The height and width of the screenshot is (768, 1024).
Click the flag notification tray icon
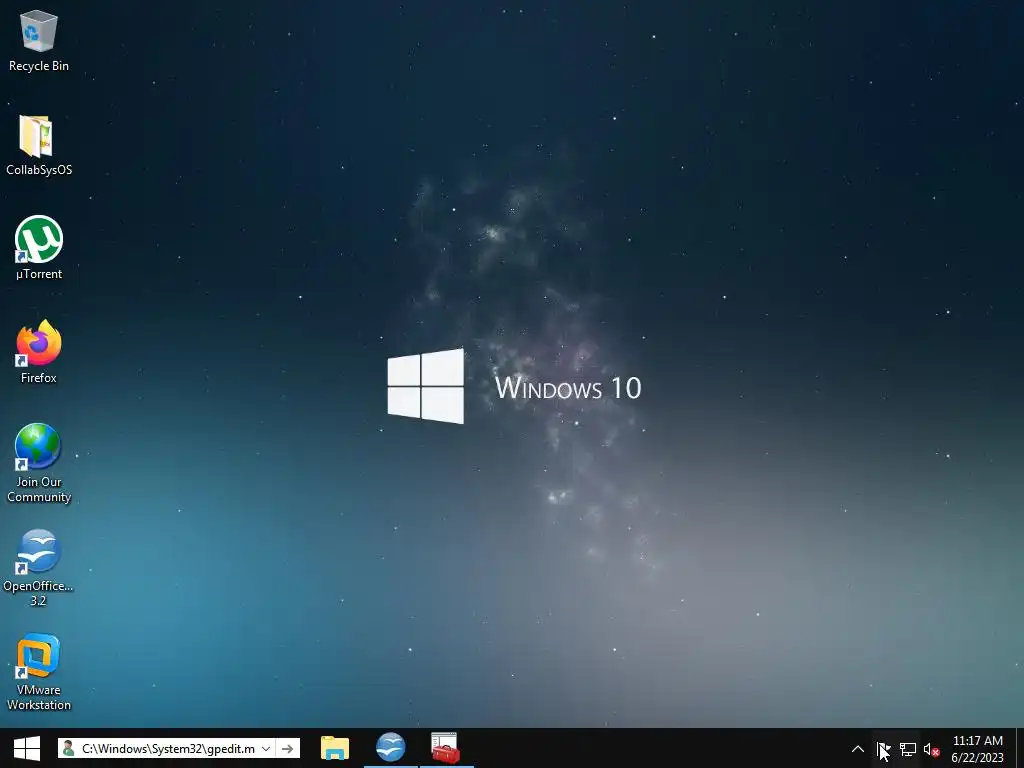883,749
